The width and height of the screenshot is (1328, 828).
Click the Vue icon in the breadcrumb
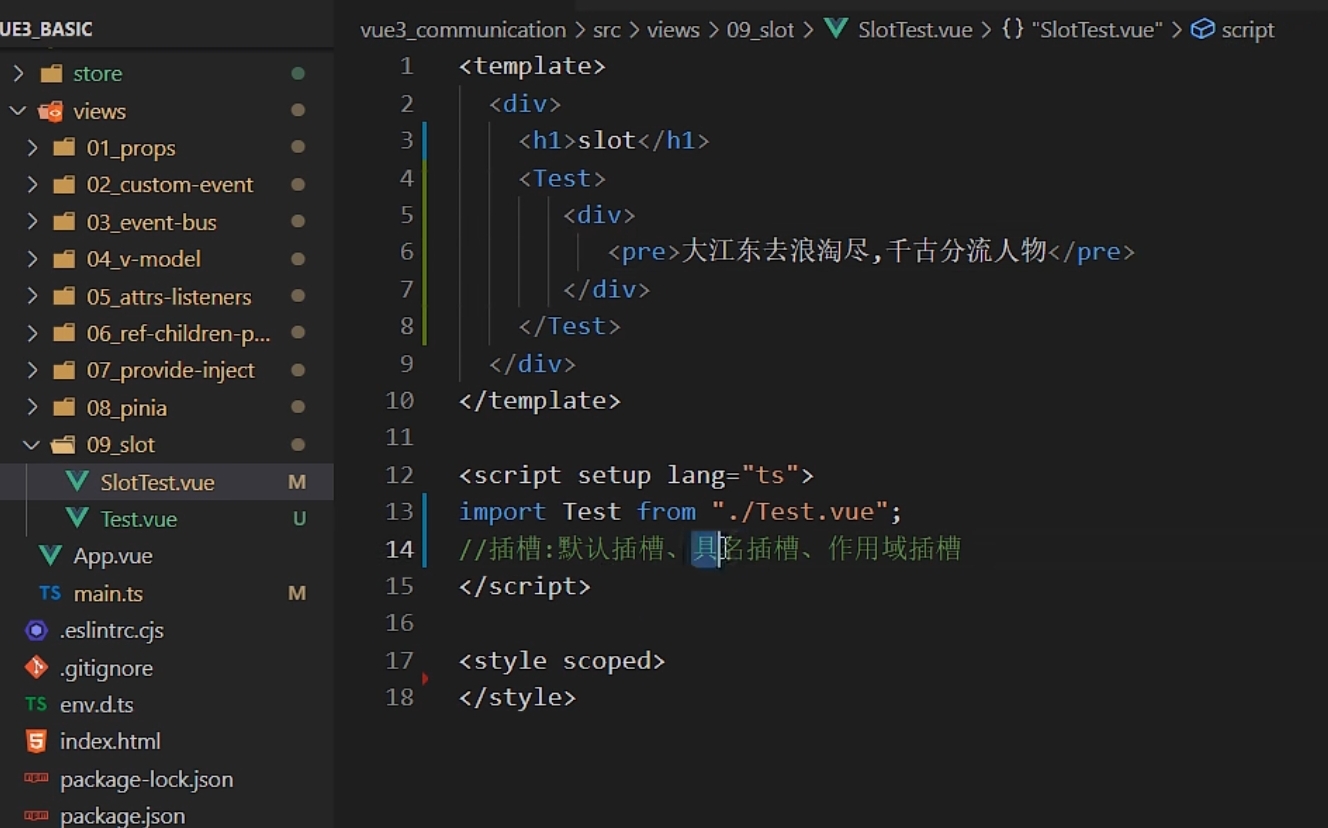836,29
